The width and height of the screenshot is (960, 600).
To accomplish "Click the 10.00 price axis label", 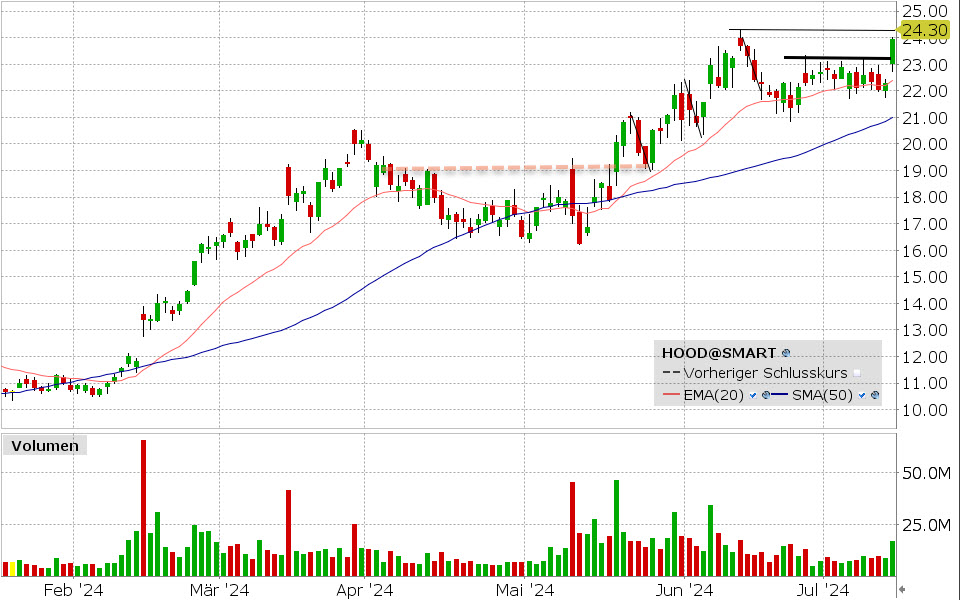I will 926,410.
